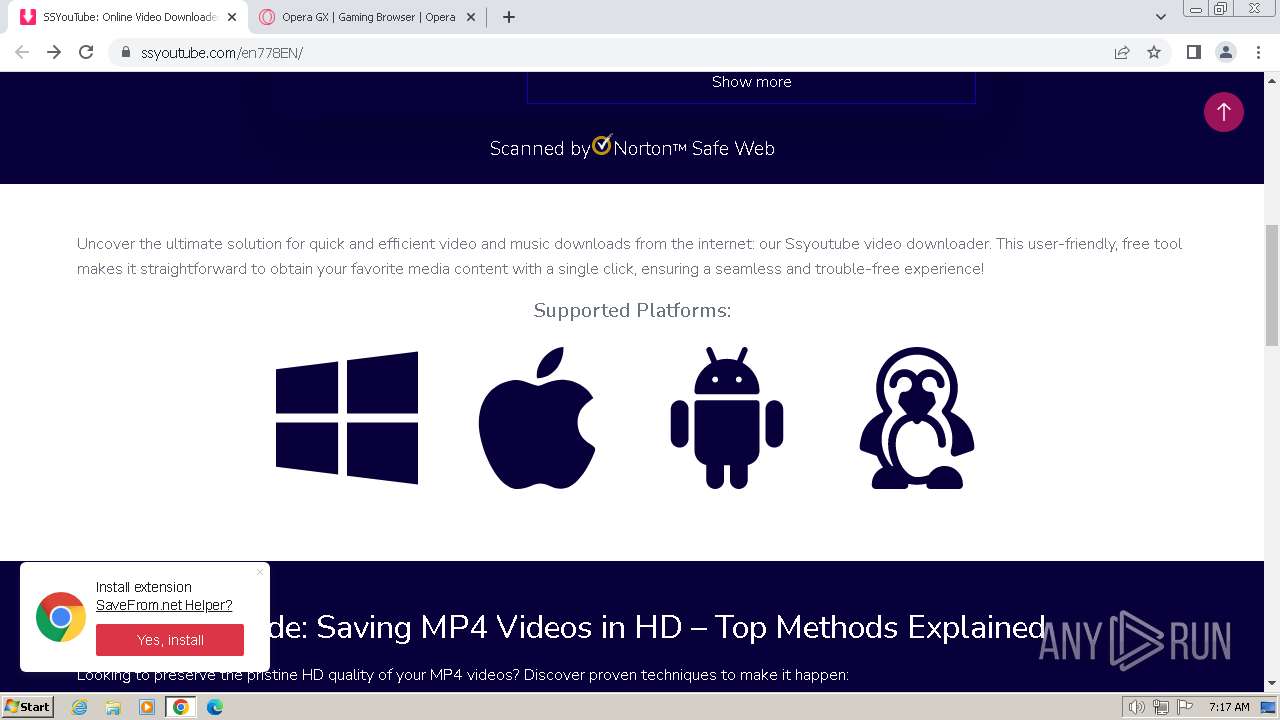
Task: Click the network tray icon
Action: [1160, 707]
